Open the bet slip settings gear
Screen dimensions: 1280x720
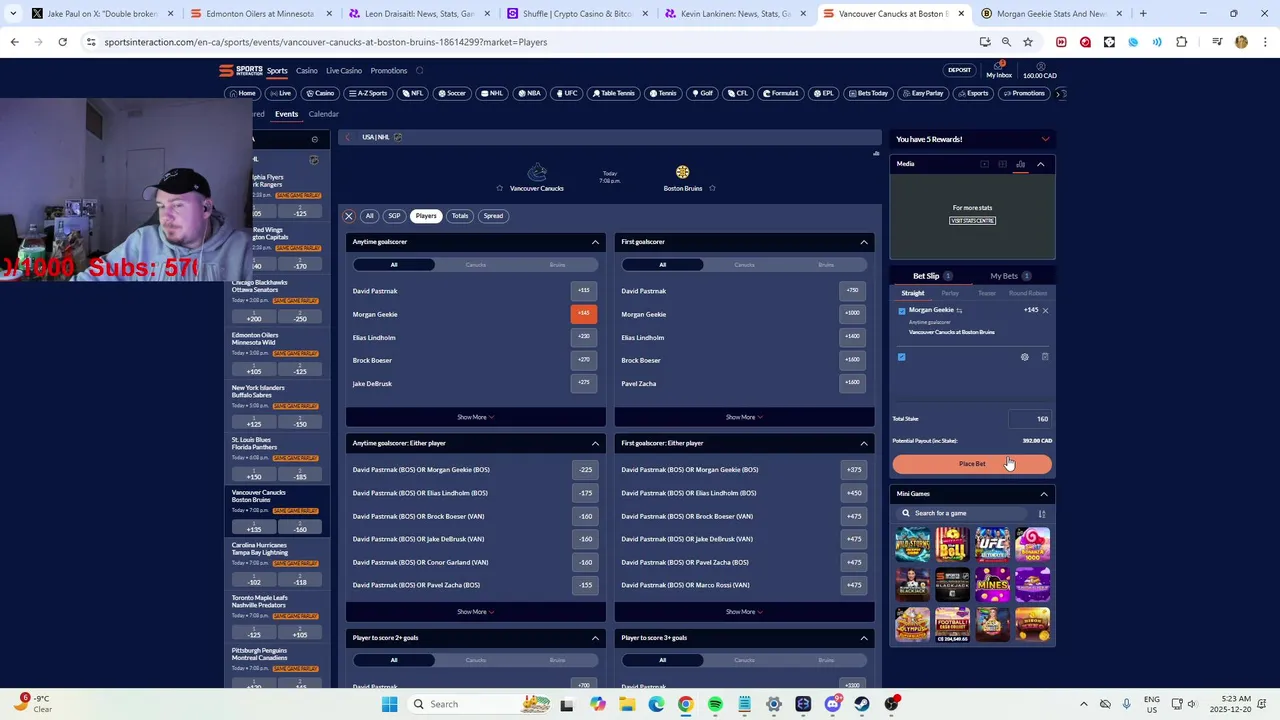click(1024, 357)
